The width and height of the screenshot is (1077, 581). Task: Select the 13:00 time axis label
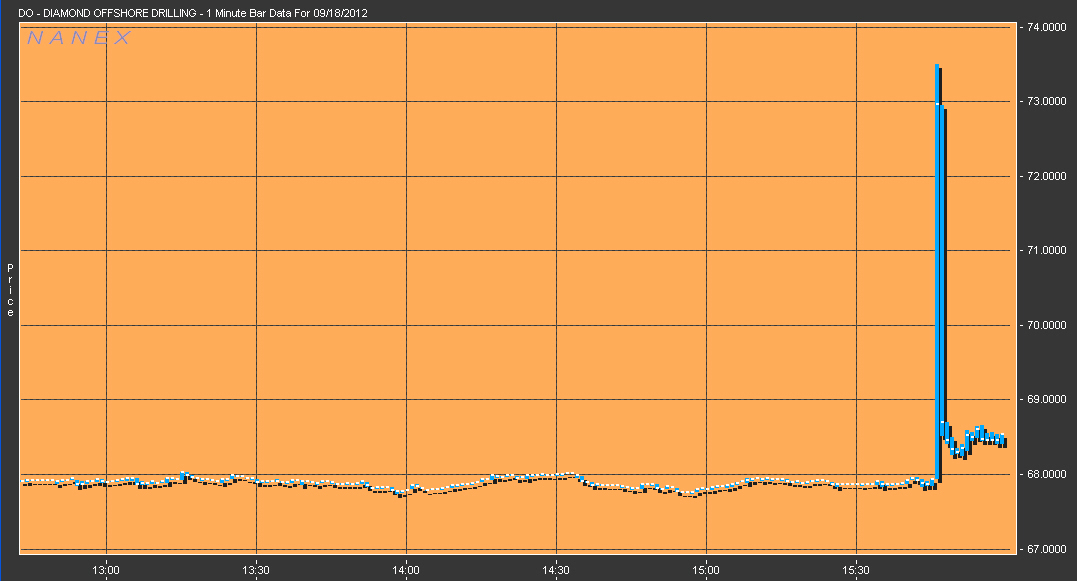(x=106, y=570)
